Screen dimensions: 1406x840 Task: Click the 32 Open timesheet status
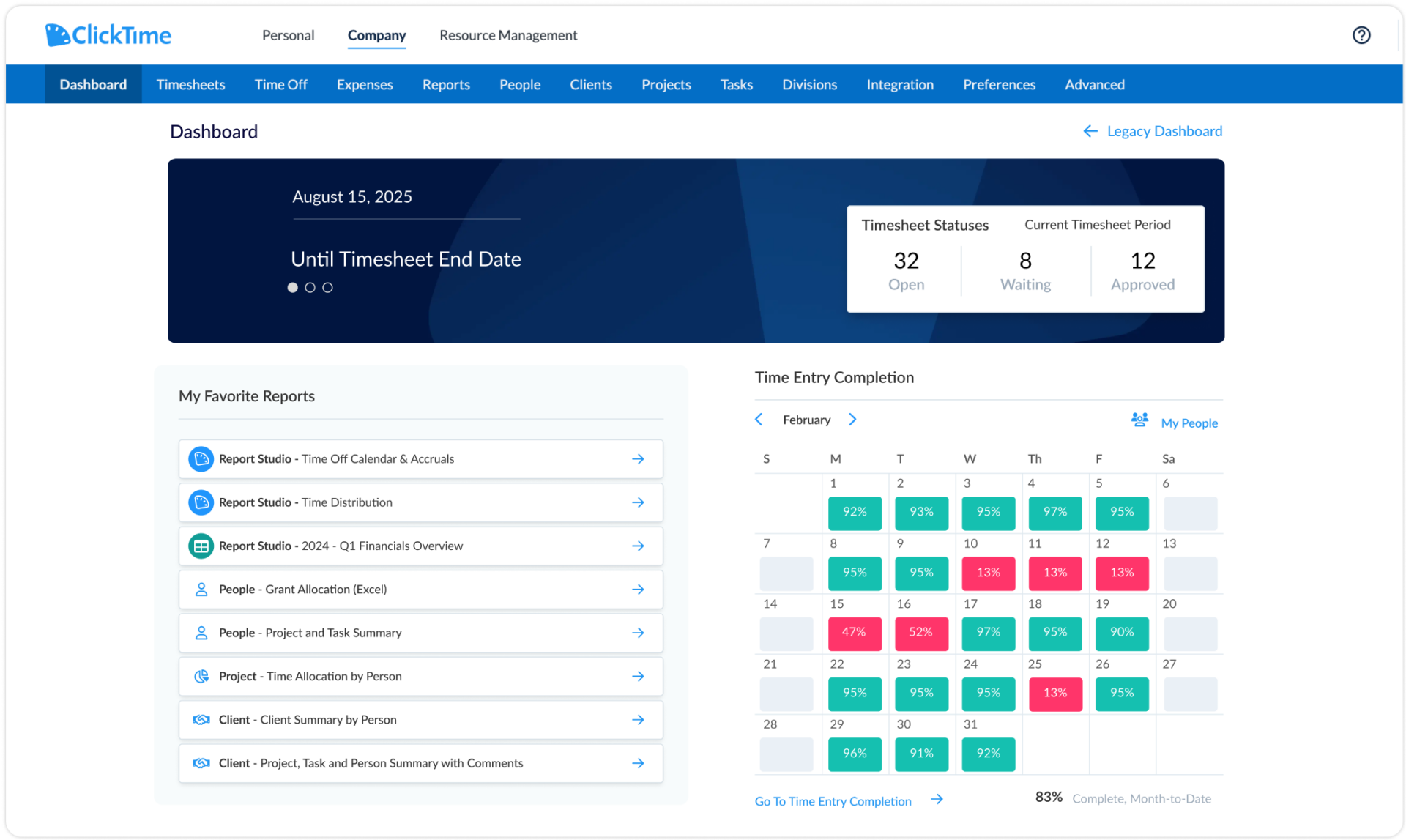[906, 271]
